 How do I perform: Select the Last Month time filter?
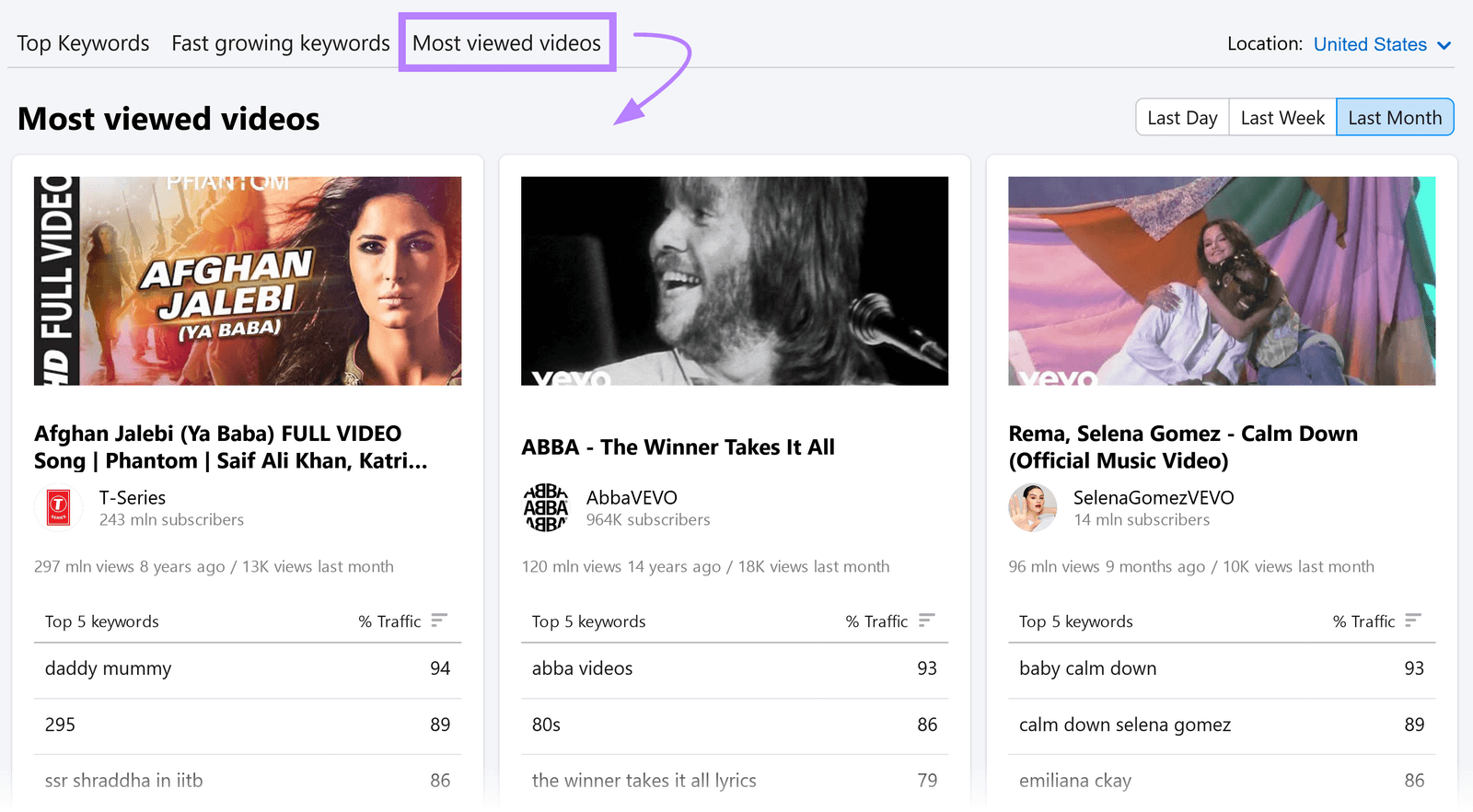pos(1395,118)
